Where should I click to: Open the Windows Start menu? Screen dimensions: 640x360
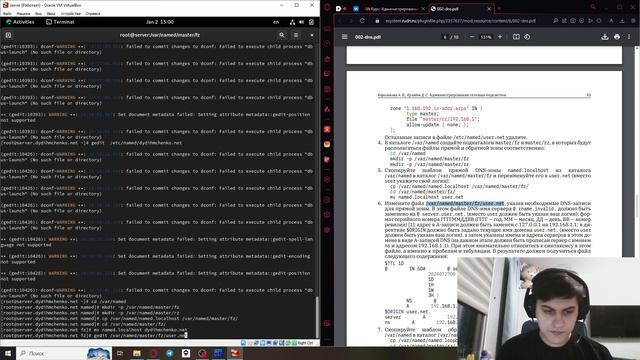8,353
